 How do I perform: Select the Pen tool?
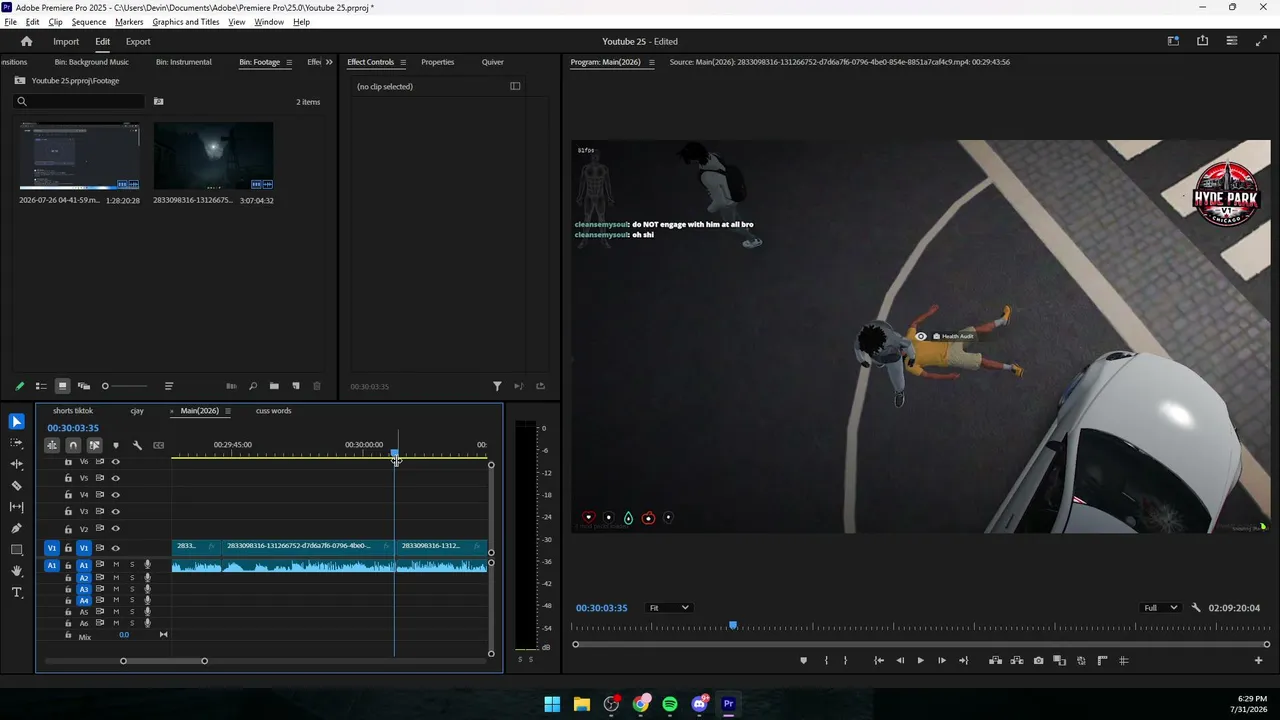16,528
